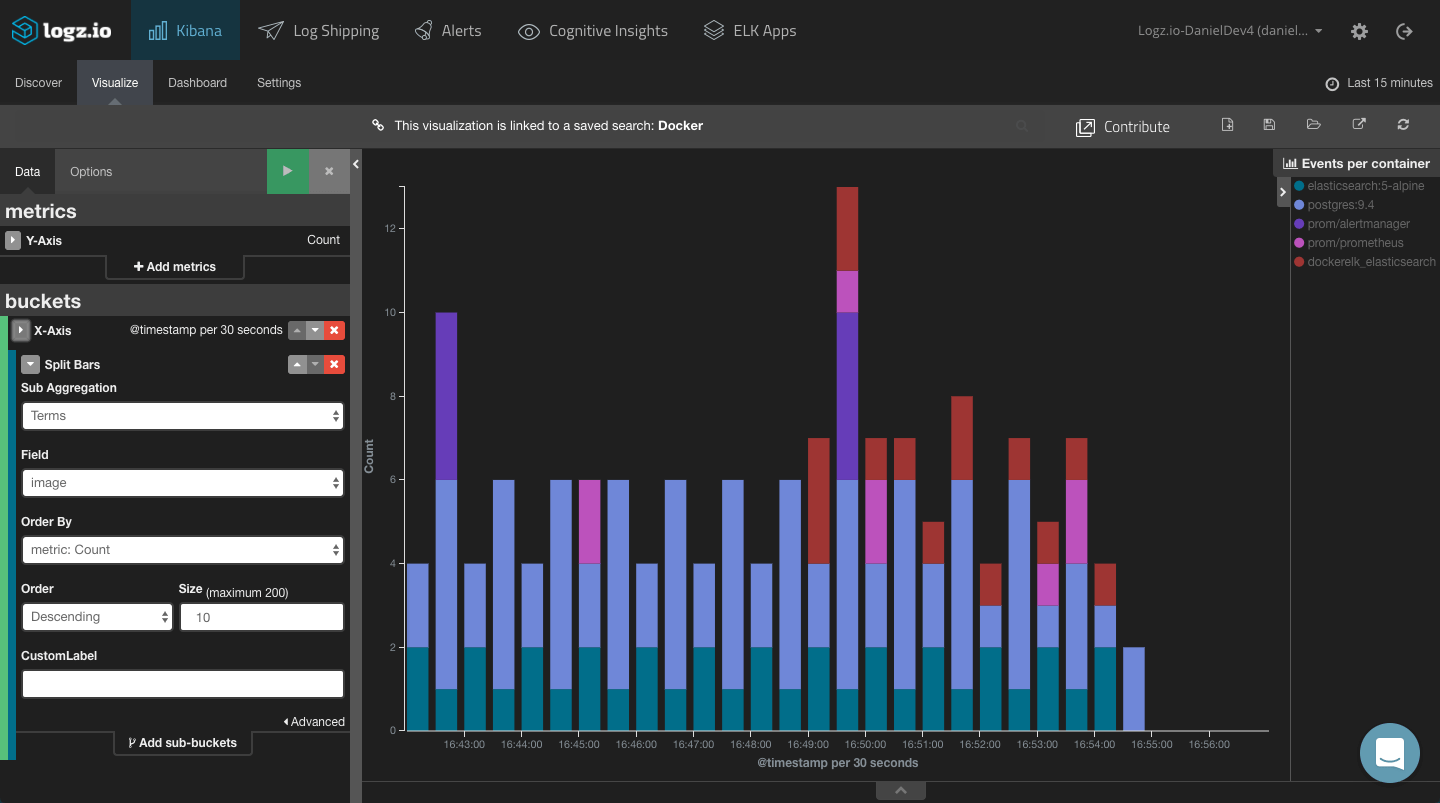Remove the Split Bars bucket with red X
Image resolution: width=1440 pixels, height=803 pixels.
point(335,365)
